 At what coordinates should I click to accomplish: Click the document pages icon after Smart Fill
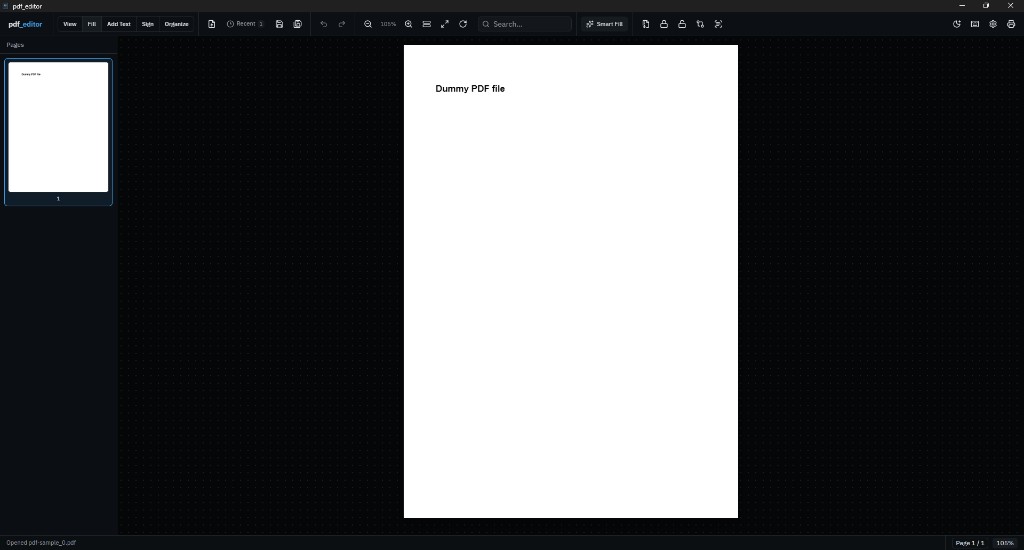646,24
